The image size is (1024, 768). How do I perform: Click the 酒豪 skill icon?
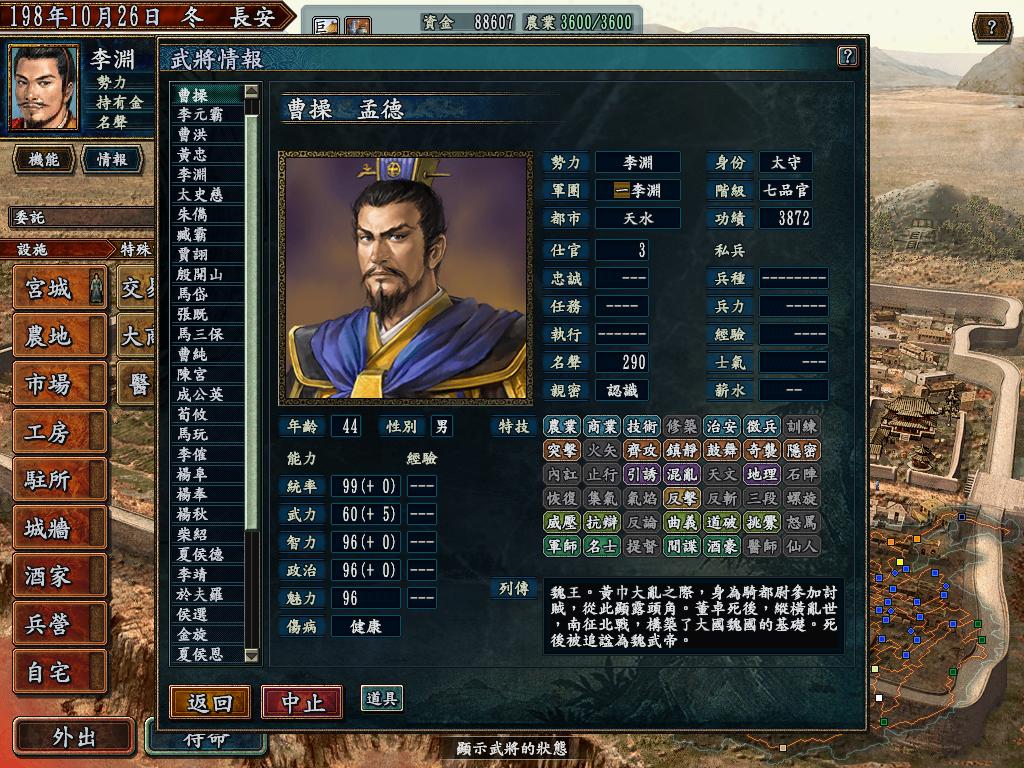click(722, 546)
